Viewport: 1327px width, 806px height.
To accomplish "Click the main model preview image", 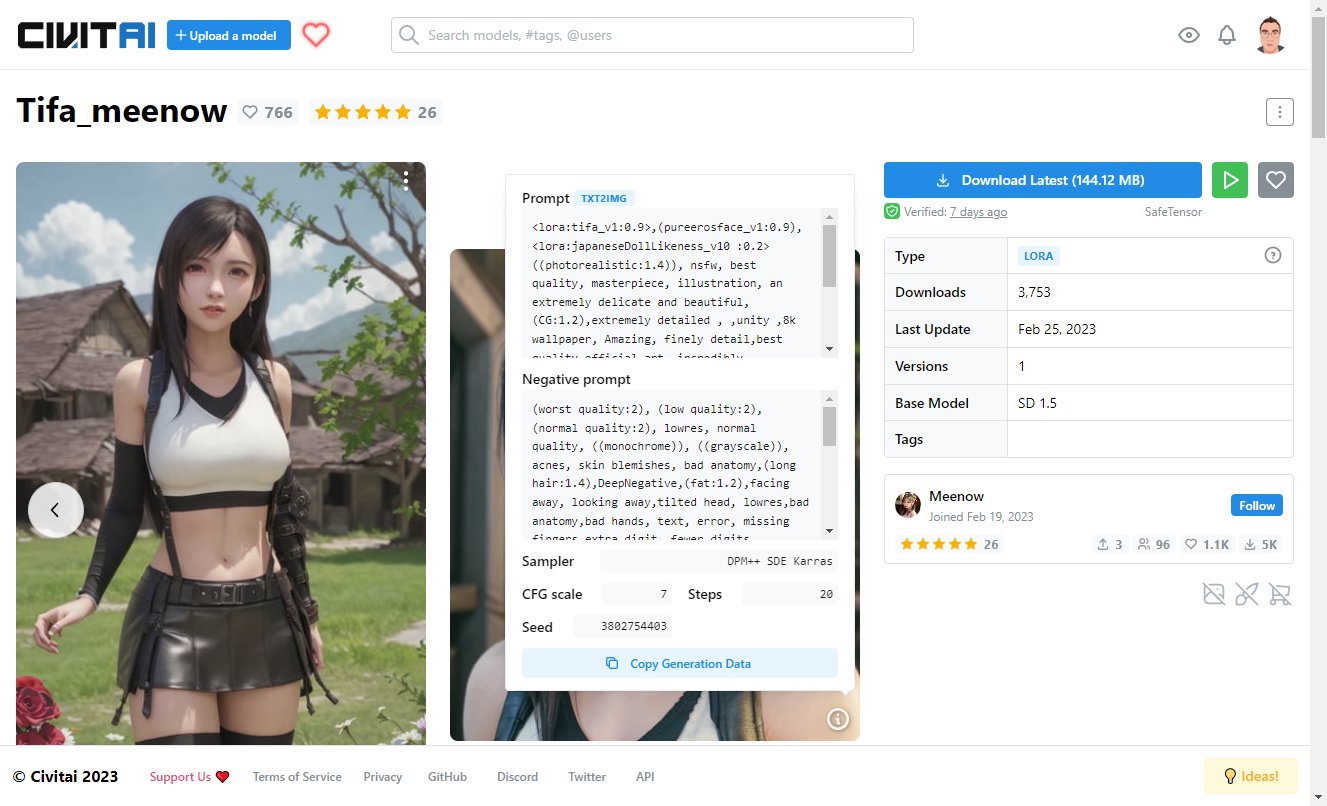I will [221, 453].
